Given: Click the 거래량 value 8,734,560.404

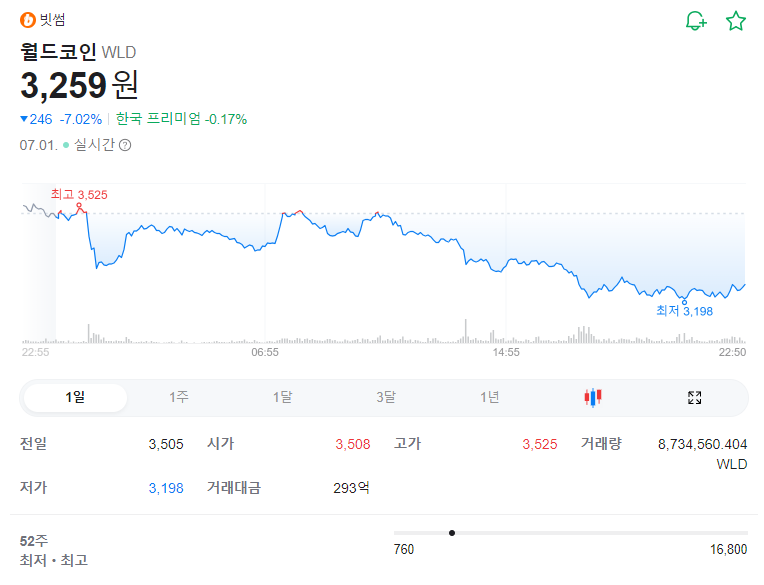Looking at the screenshot, I should click(x=703, y=444).
